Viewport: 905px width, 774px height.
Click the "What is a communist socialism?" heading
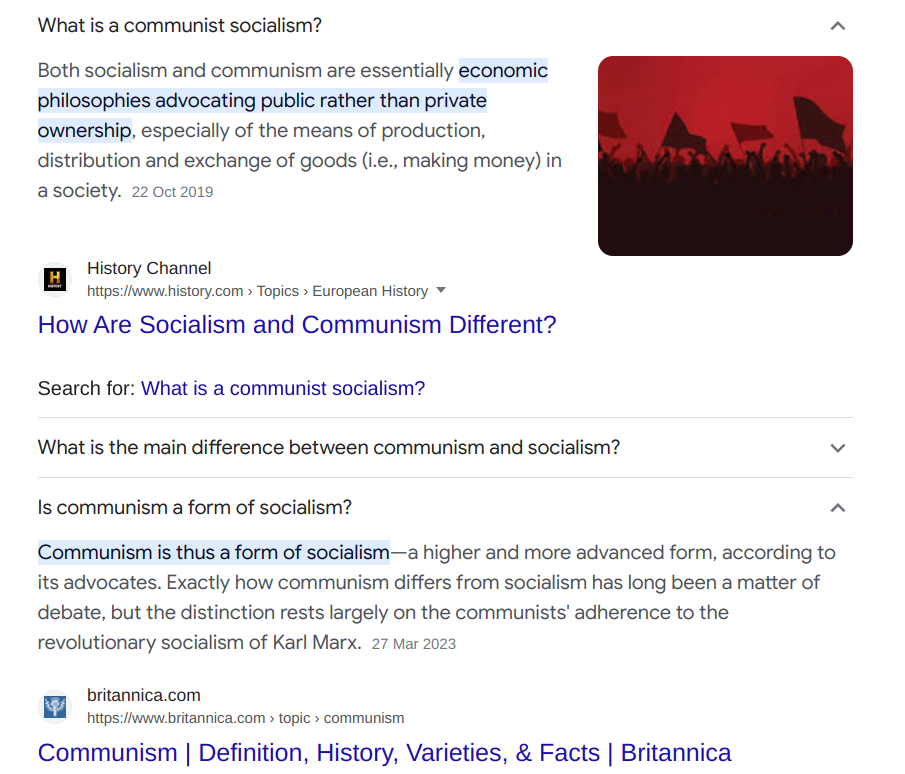tap(180, 26)
